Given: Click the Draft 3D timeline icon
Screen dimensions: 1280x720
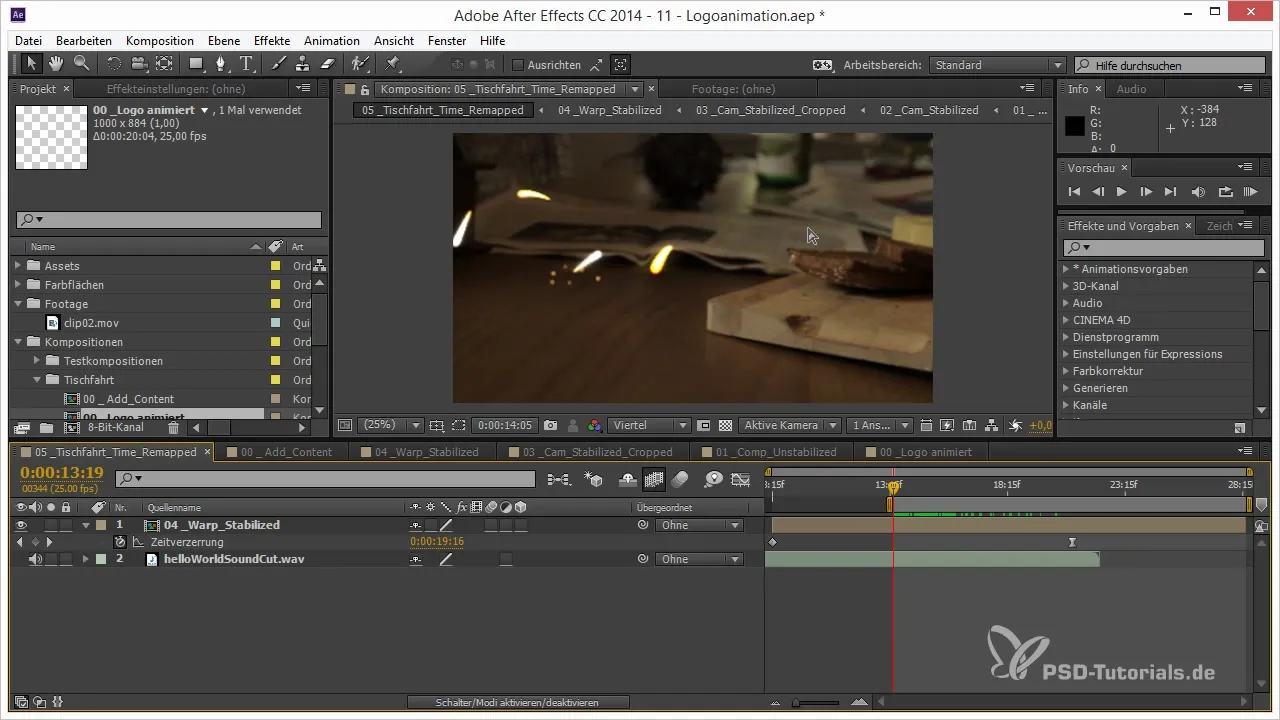Looking at the screenshot, I should point(595,480).
